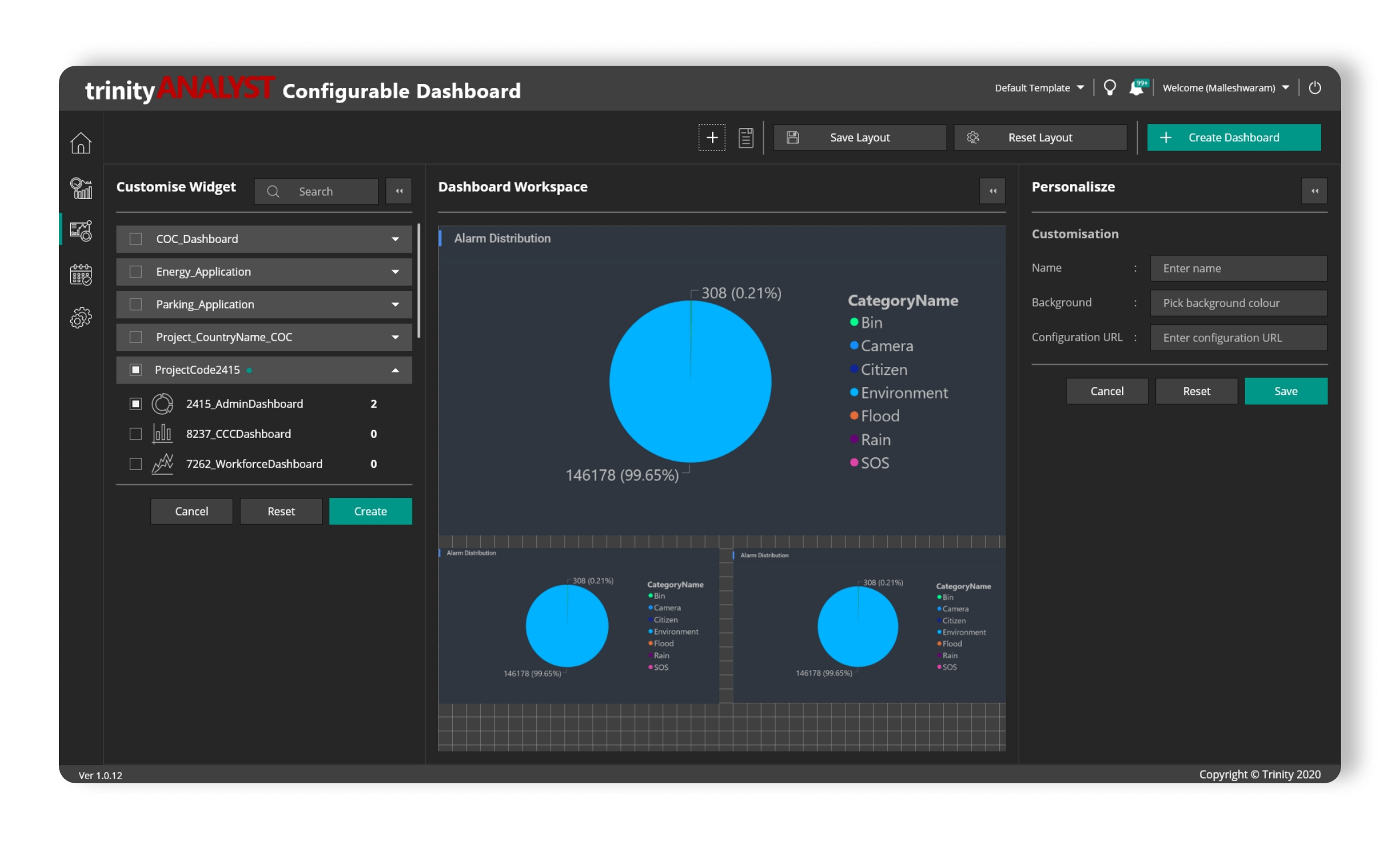Open the Pick background colour field
Screen dimensions: 1400x849
tap(1239, 303)
